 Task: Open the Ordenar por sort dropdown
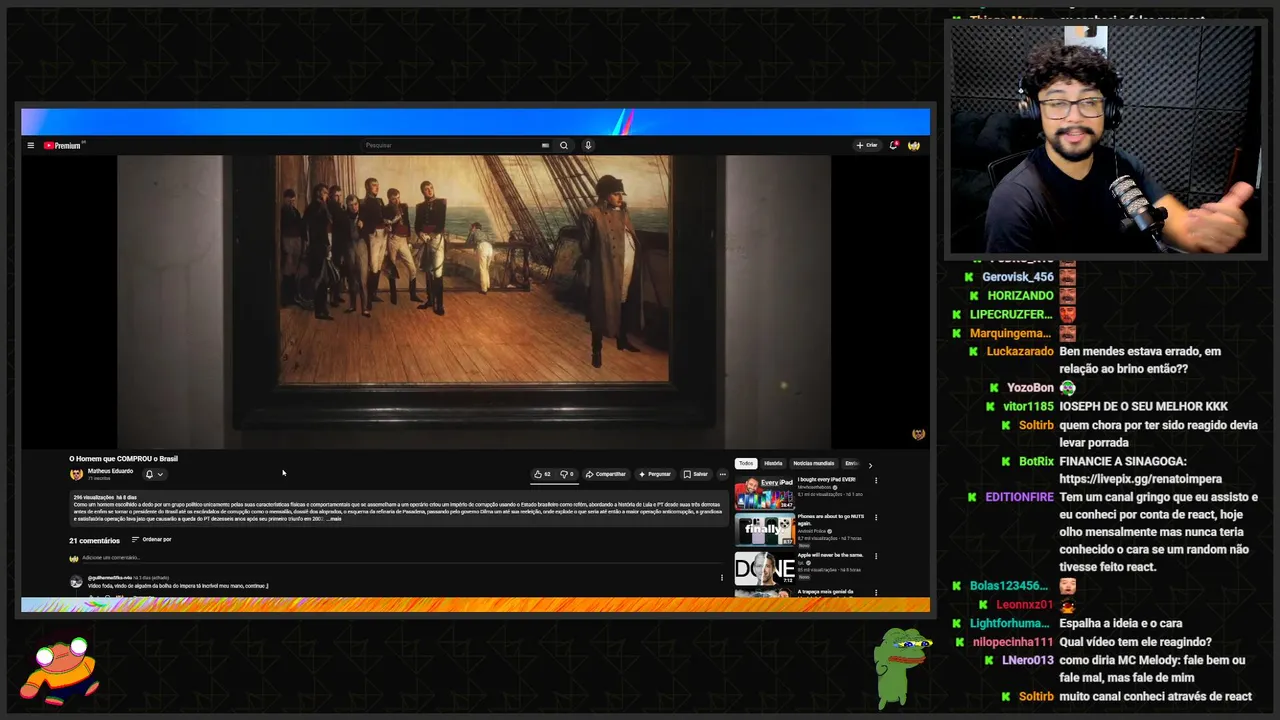click(152, 540)
